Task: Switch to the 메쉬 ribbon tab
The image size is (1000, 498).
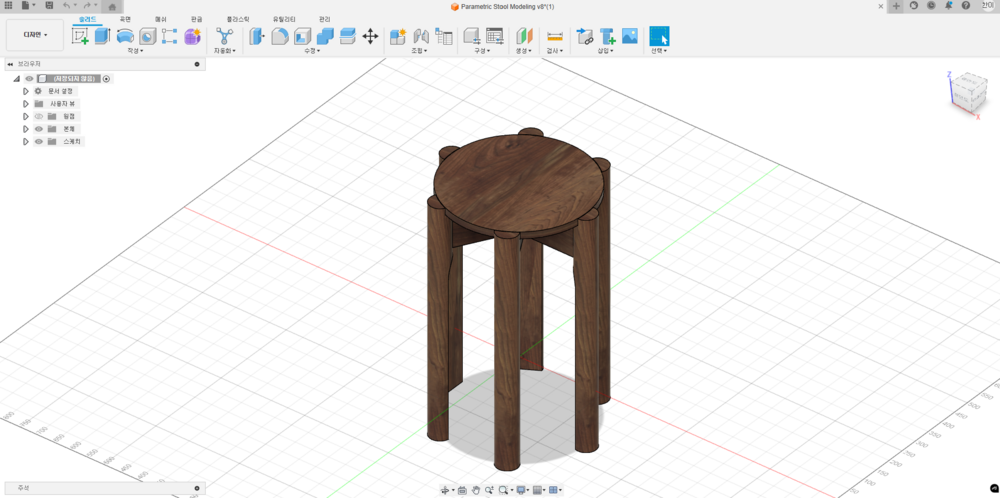Action: tap(161, 20)
